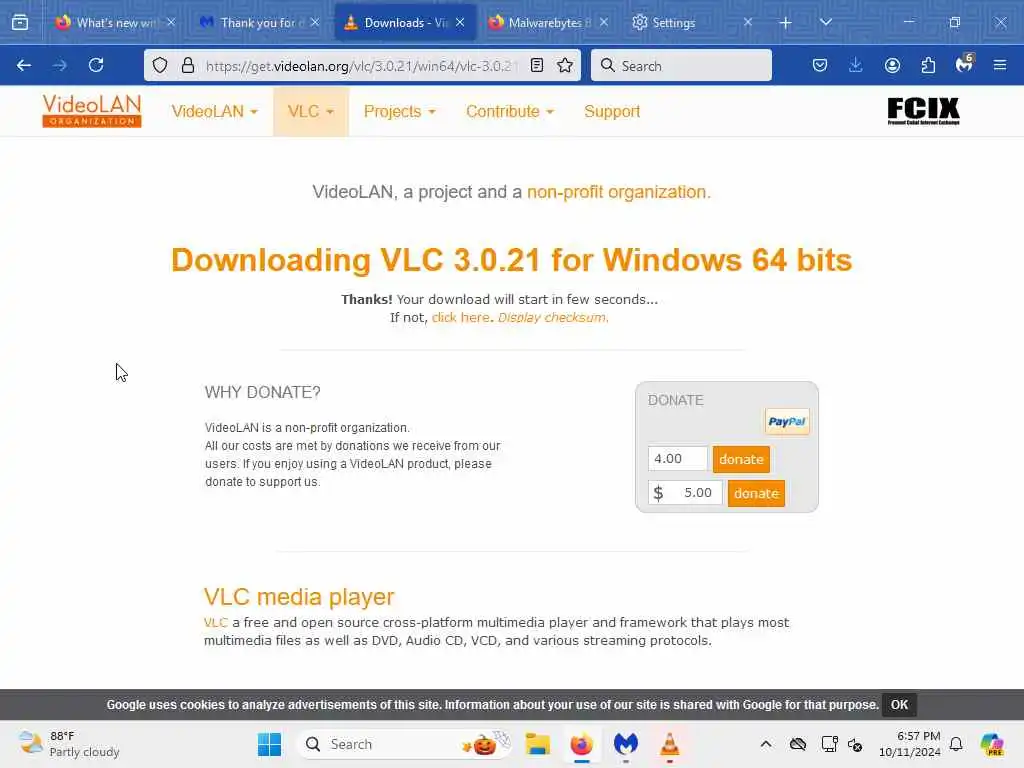Open the Windows Start menu
Viewport: 1024px width, 768px height.
(x=269, y=744)
